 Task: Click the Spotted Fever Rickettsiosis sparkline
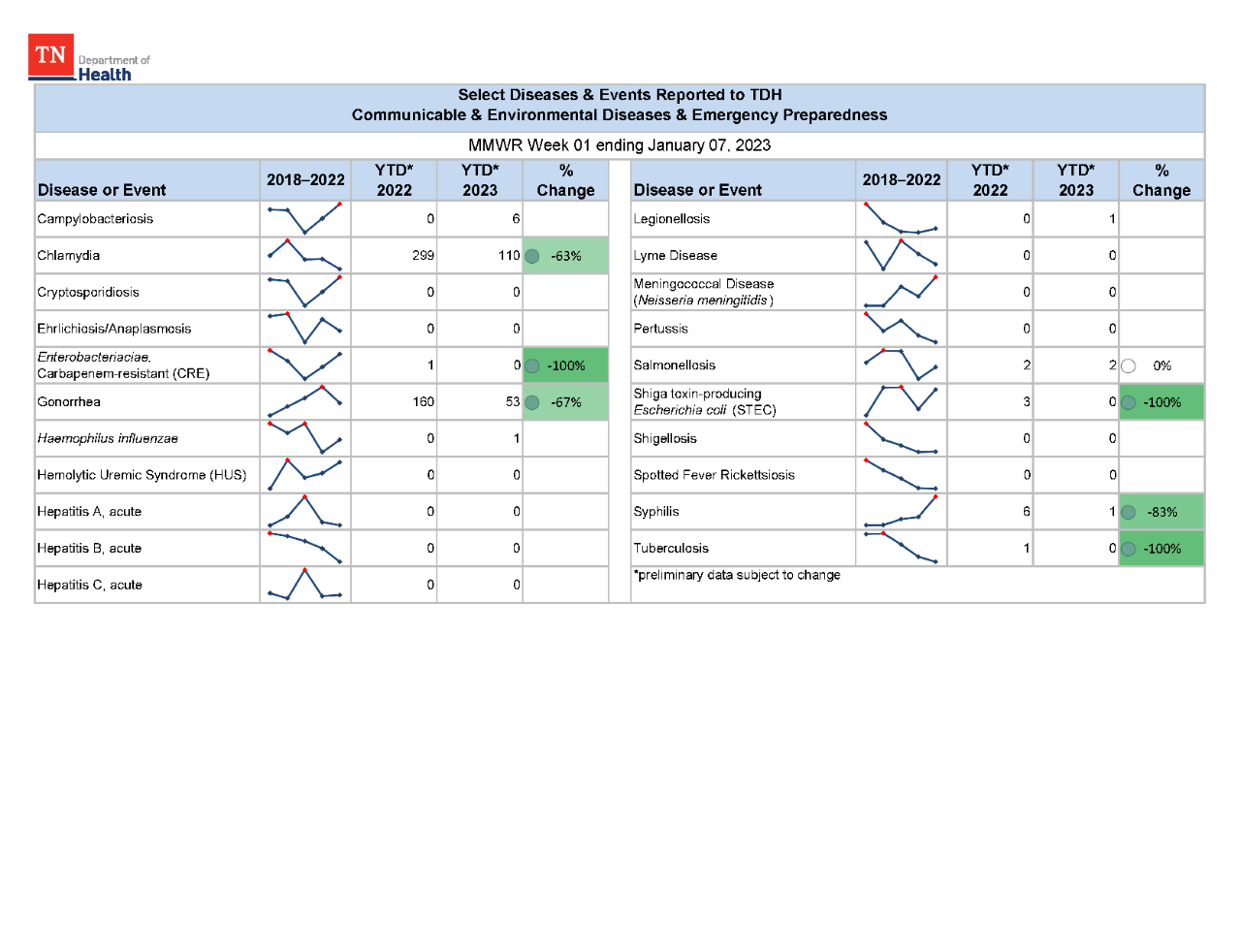coord(901,475)
